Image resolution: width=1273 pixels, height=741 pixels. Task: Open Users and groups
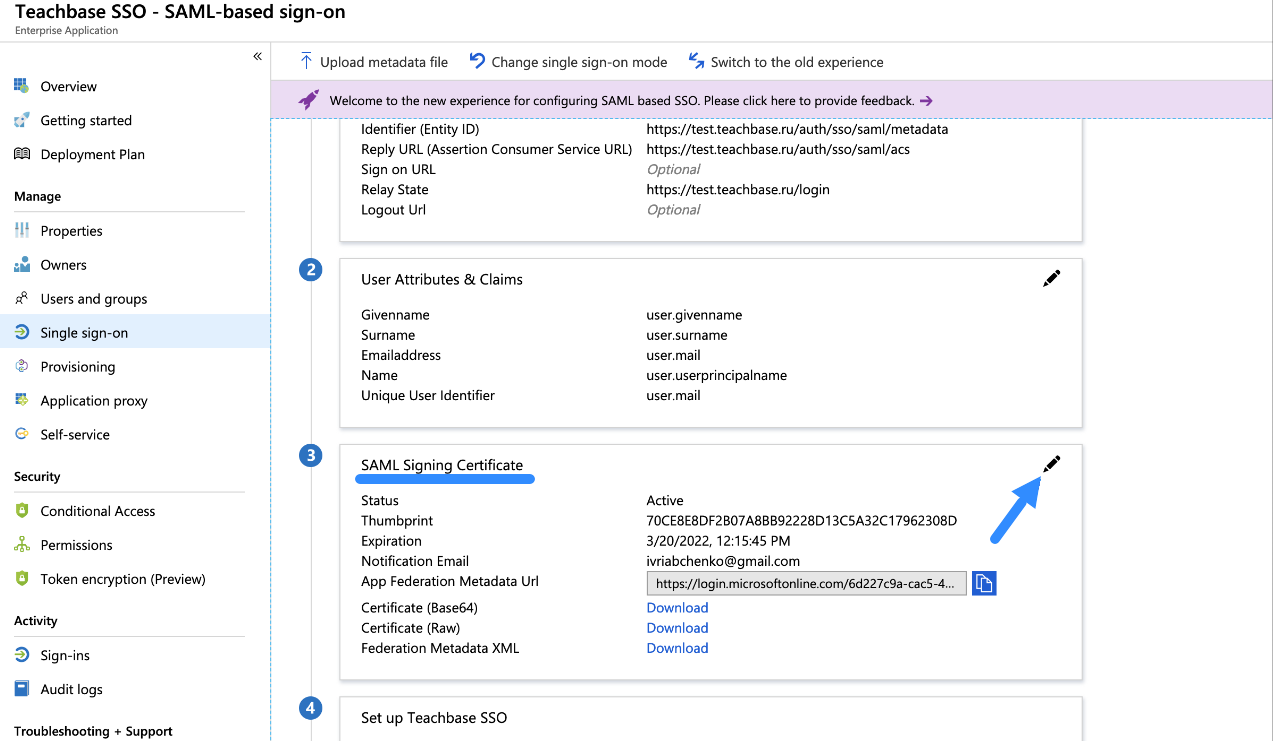[94, 298]
